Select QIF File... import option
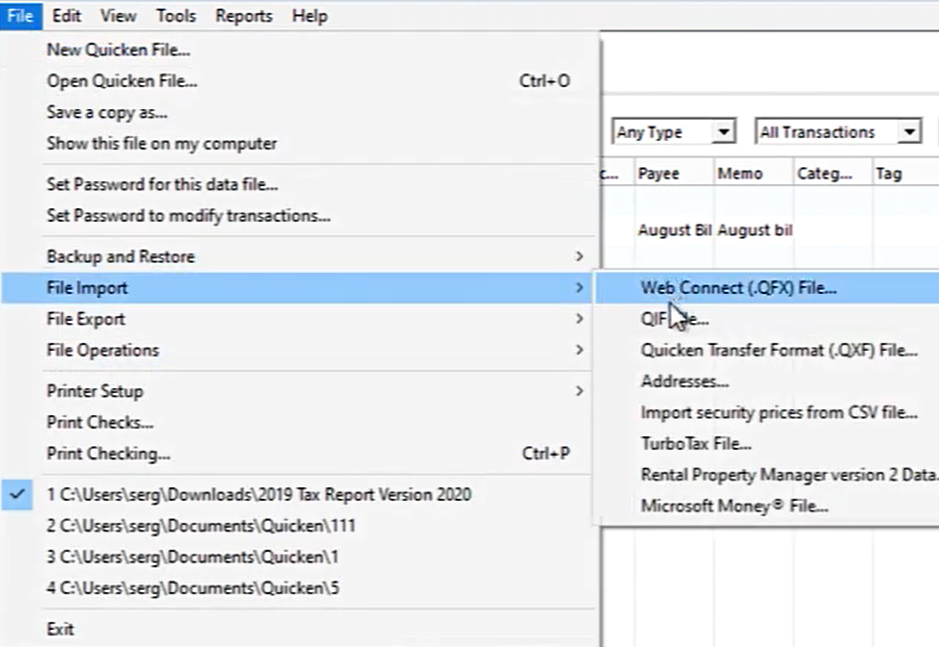 [x=767, y=319]
